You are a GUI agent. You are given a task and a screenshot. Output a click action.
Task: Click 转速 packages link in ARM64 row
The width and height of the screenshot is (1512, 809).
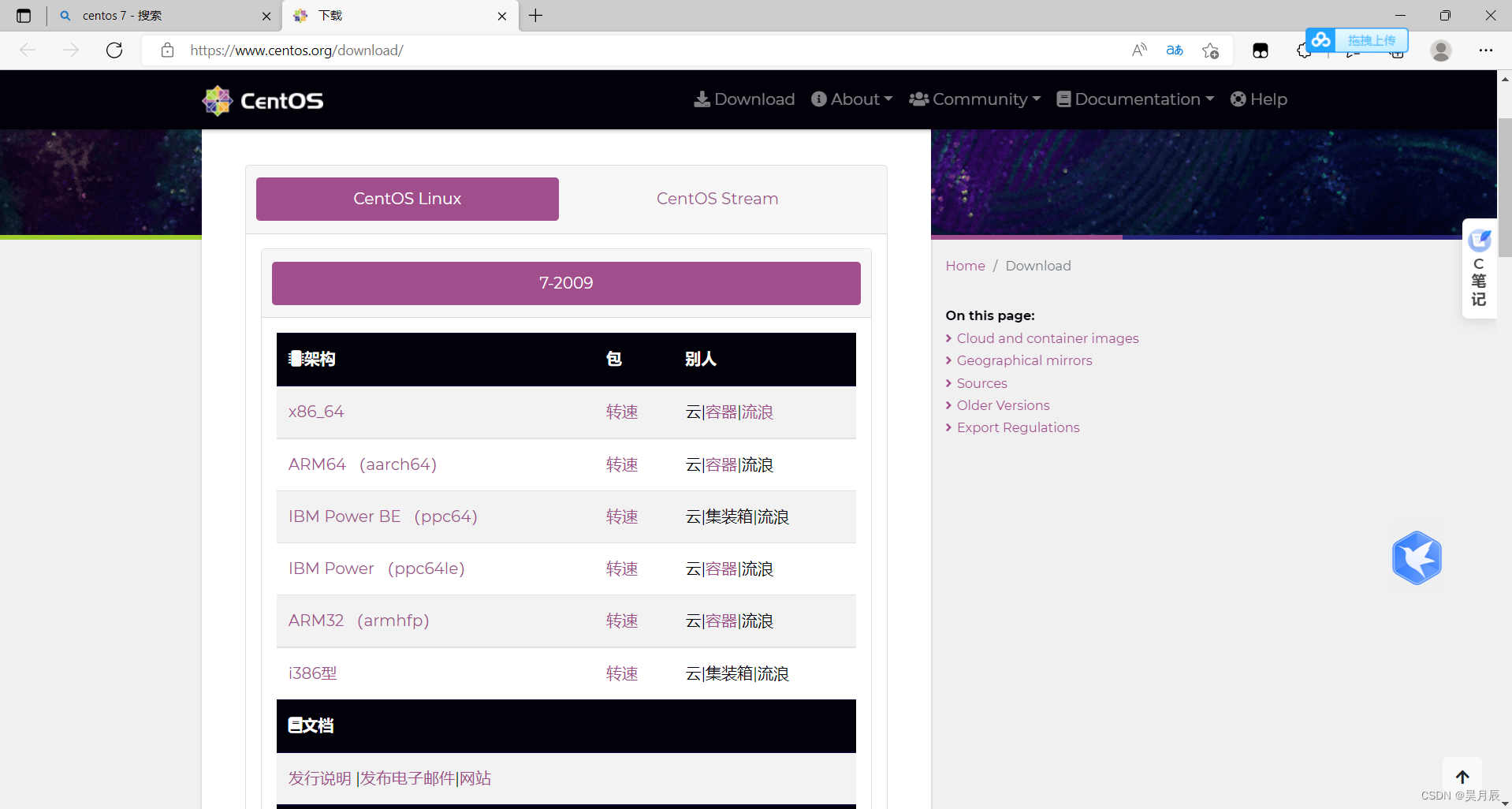pyautogui.click(x=622, y=465)
